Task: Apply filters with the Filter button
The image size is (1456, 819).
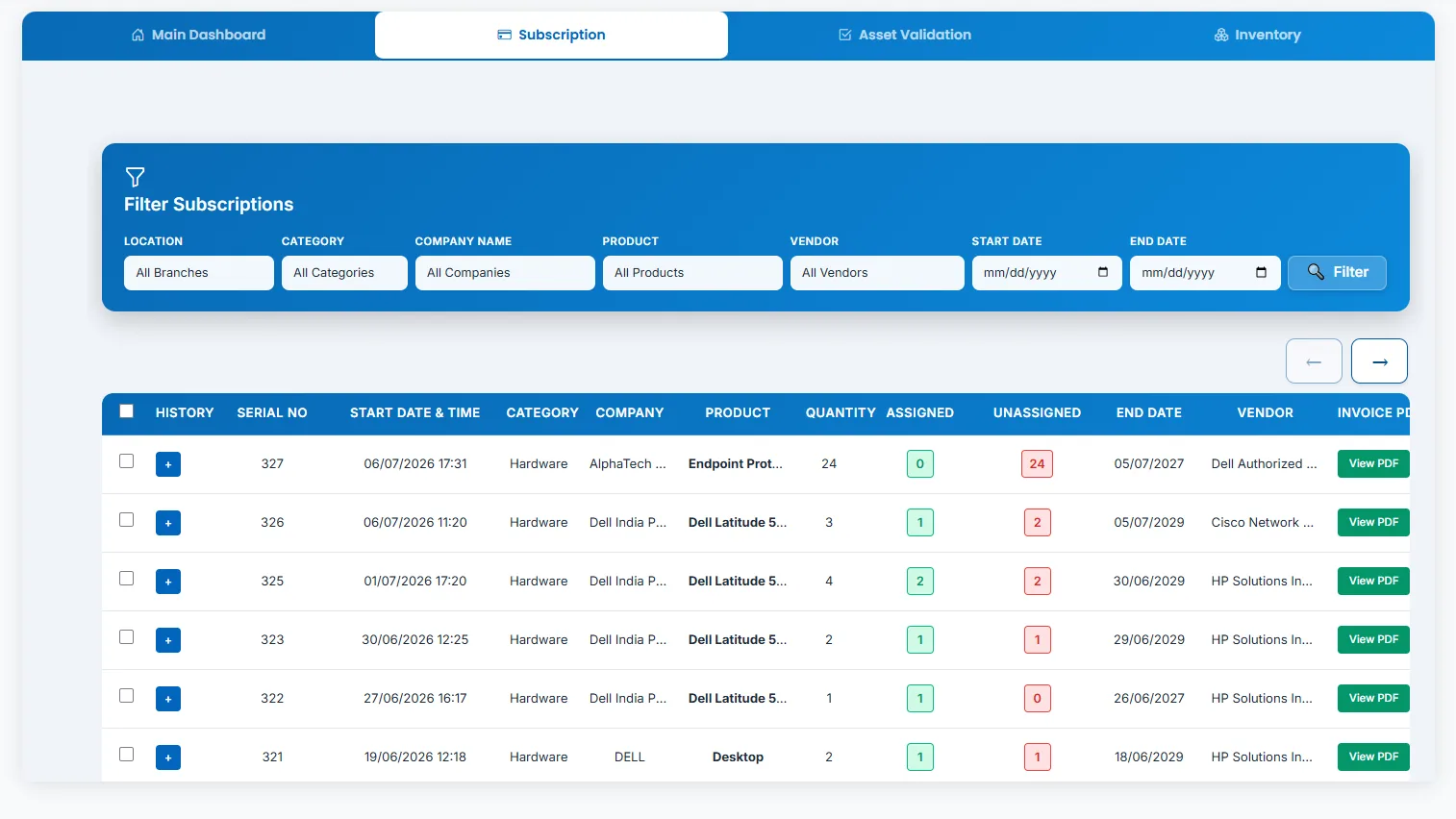Action: (x=1337, y=273)
